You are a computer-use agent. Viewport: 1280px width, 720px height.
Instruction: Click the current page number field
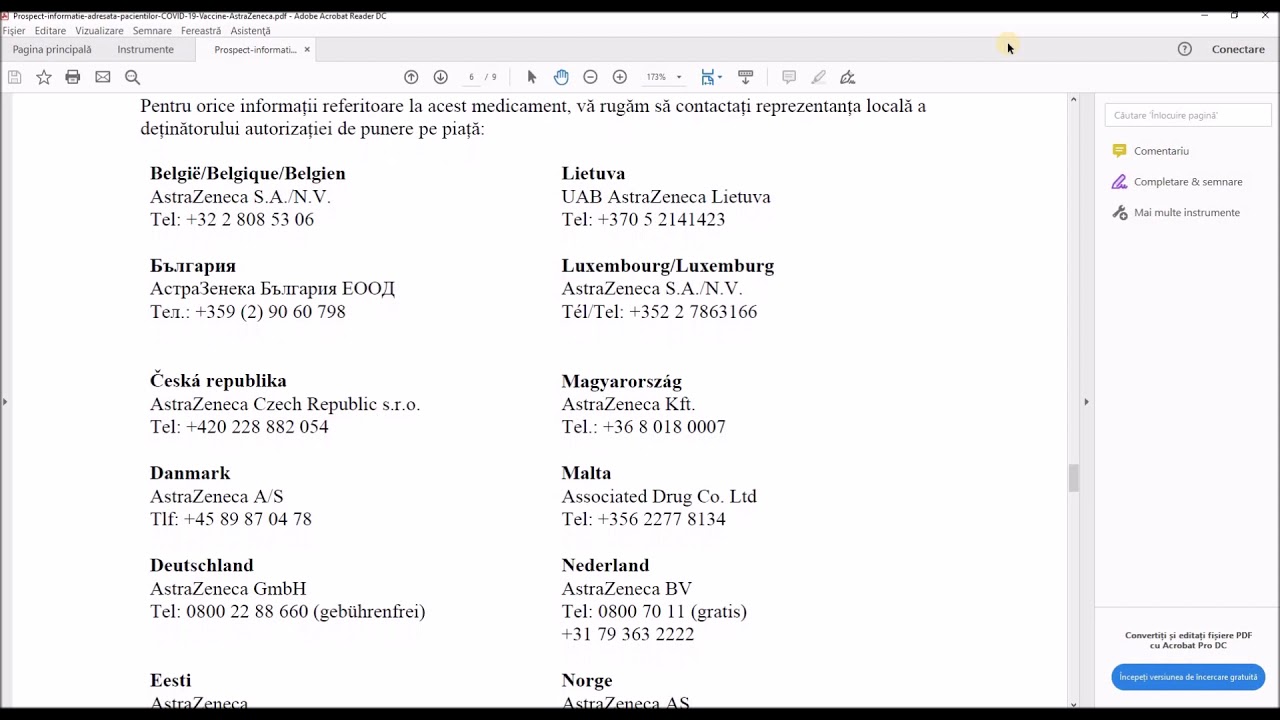click(x=471, y=77)
